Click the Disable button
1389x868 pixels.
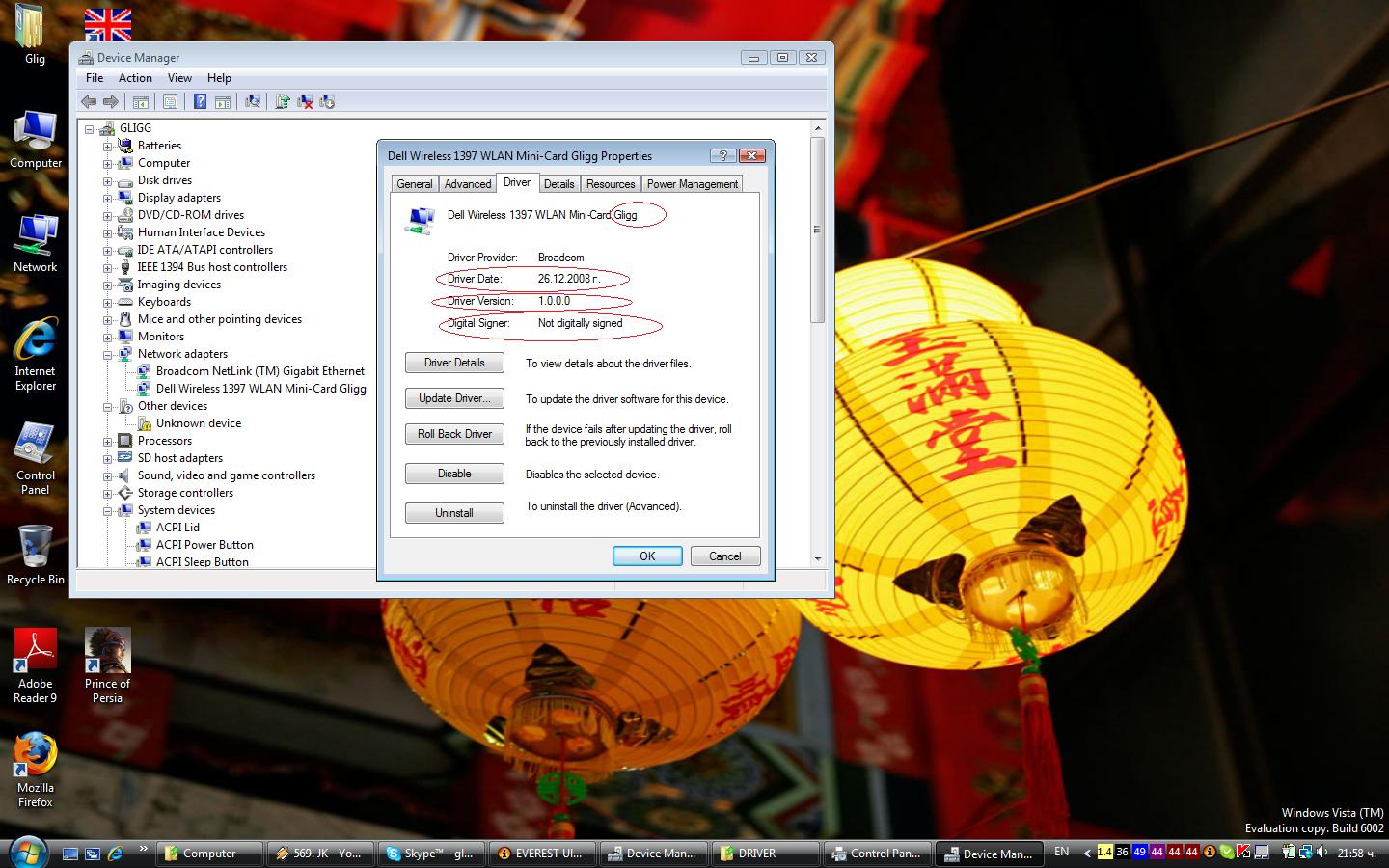454,474
